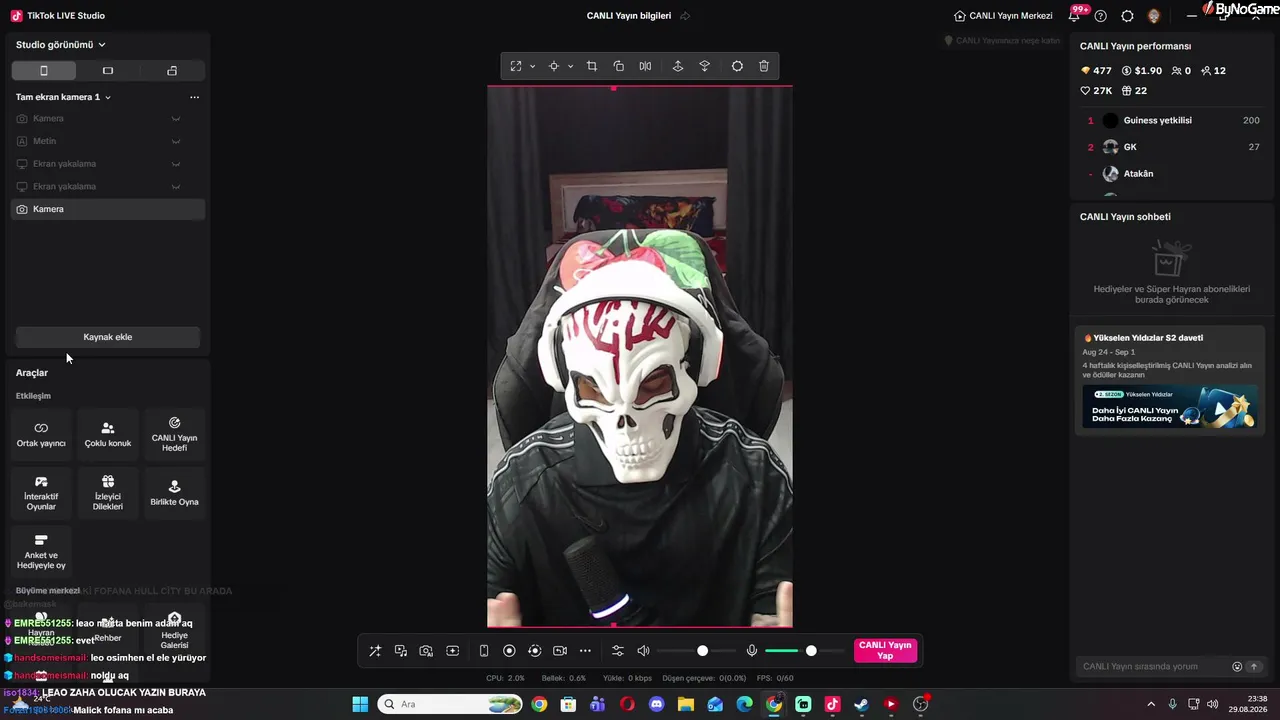Viewport: 1280px width, 720px height.
Task: Toggle visibility of the Metin source
Action: 176,141
